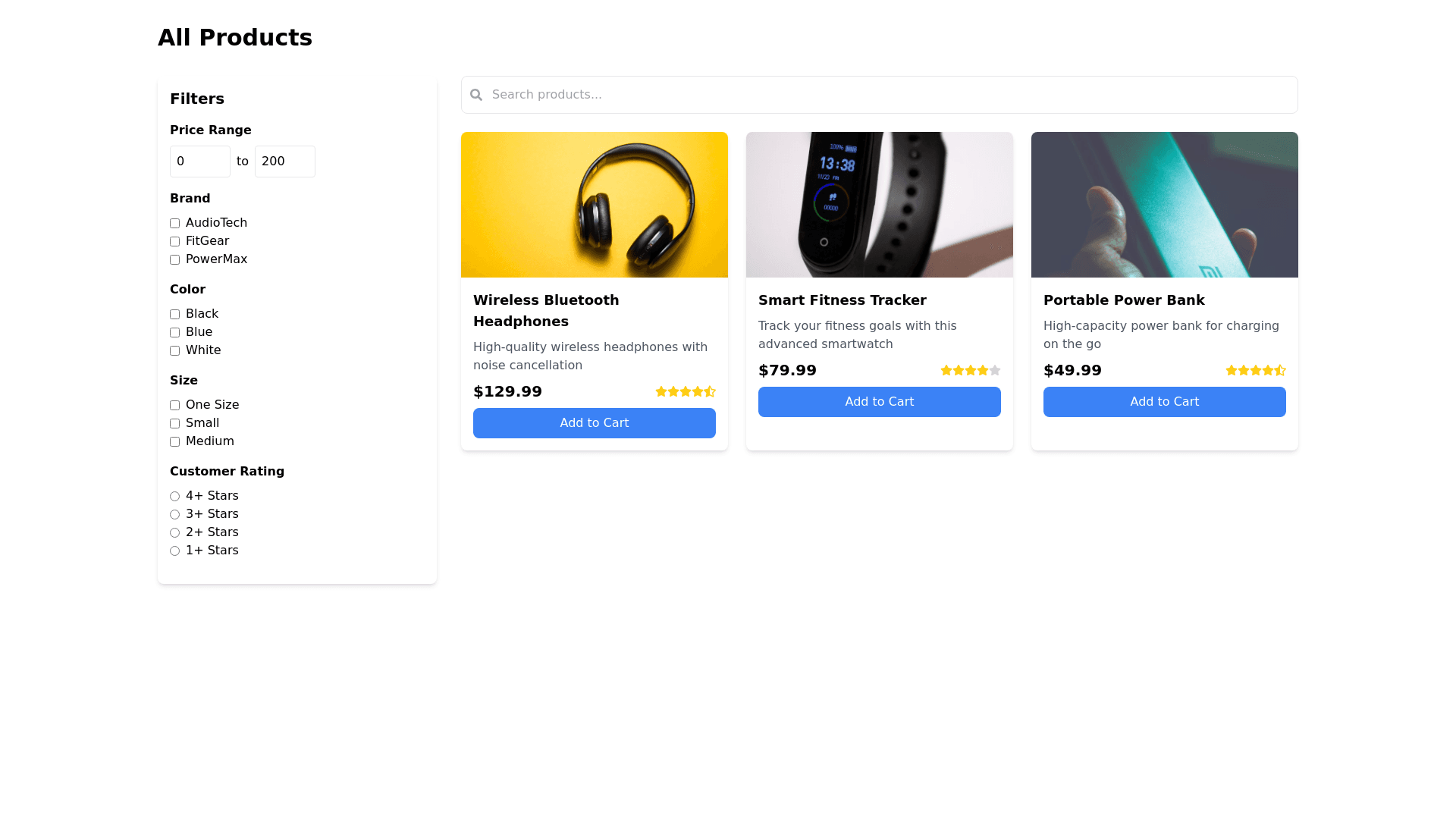Pick the 1+ Stars rating filter

pos(175,551)
